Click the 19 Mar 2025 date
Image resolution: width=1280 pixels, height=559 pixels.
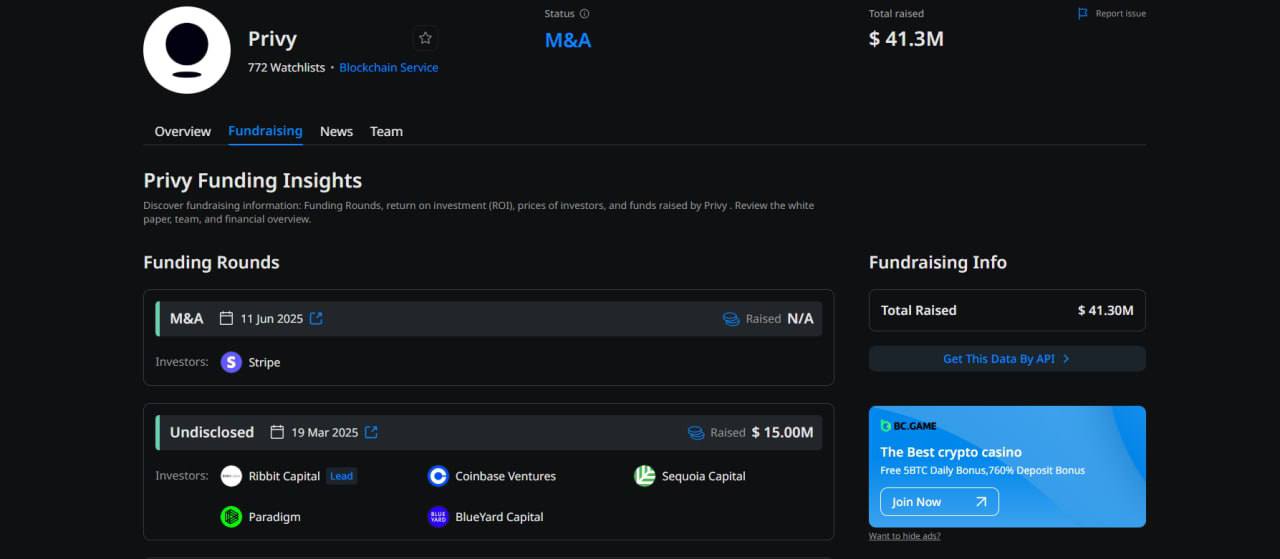(325, 433)
